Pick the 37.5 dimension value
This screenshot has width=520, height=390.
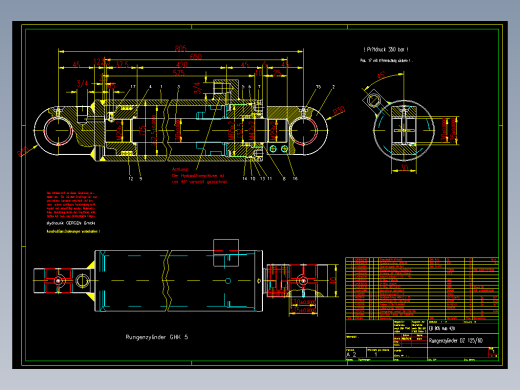pos(122,64)
